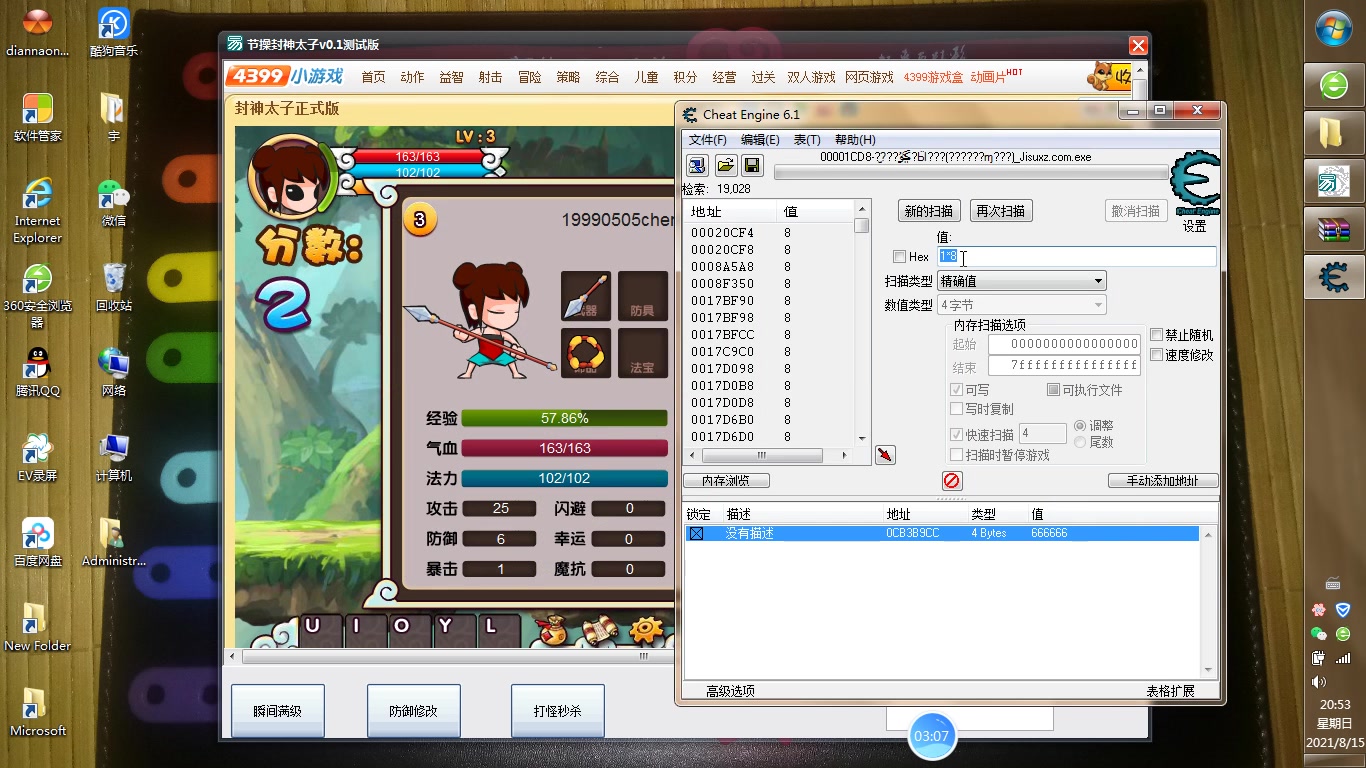1366x768 pixels.
Task: Toggle the 禁止随机 checkbox
Action: point(1157,335)
